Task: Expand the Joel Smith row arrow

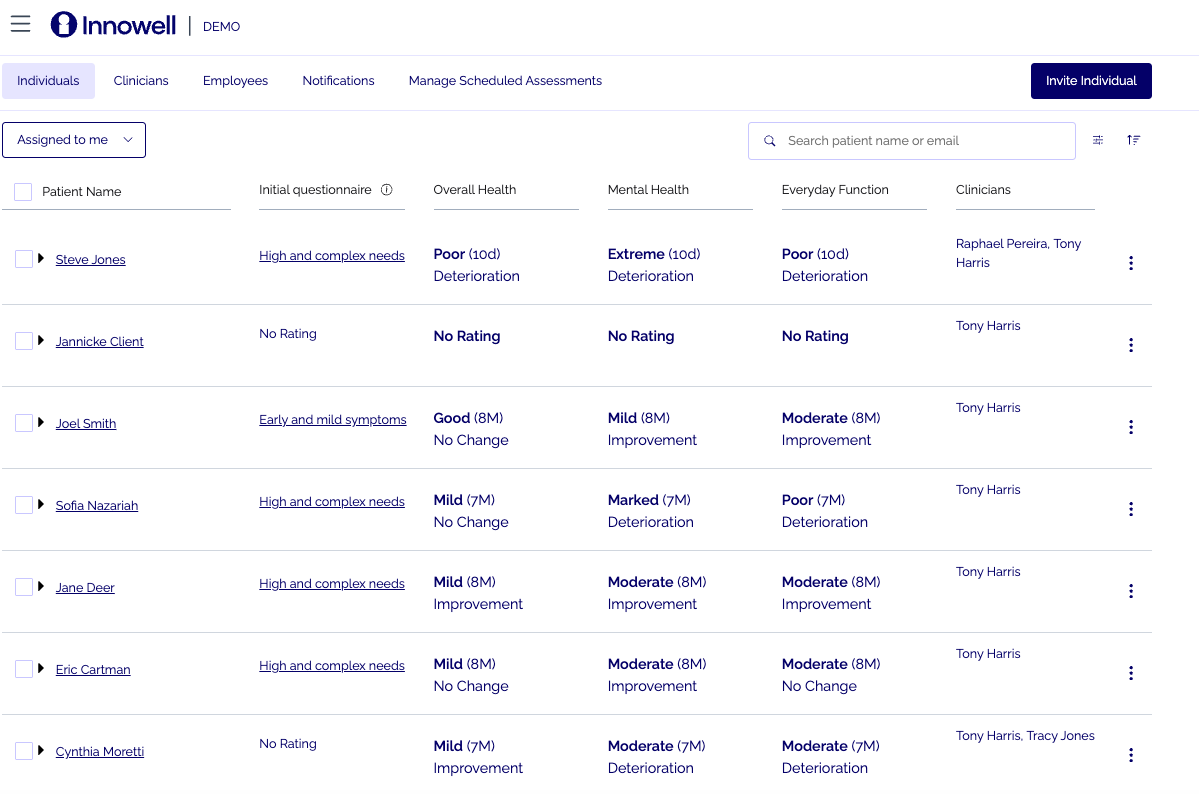Action: click(x=41, y=421)
